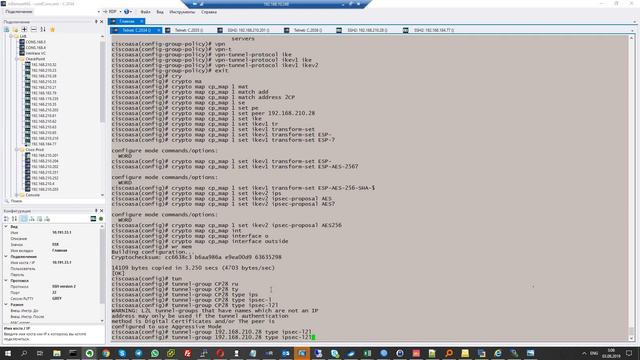Select connection 192.168.210.201 under Cisco folder

pyautogui.click(x=44, y=156)
